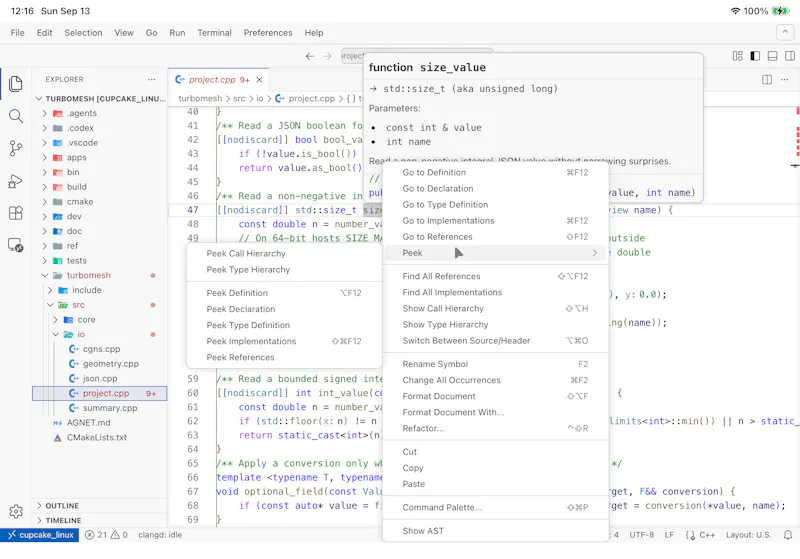The image size is (800, 559).
Task: Go forward with the right arrow
Action: pyautogui.click(x=328, y=56)
